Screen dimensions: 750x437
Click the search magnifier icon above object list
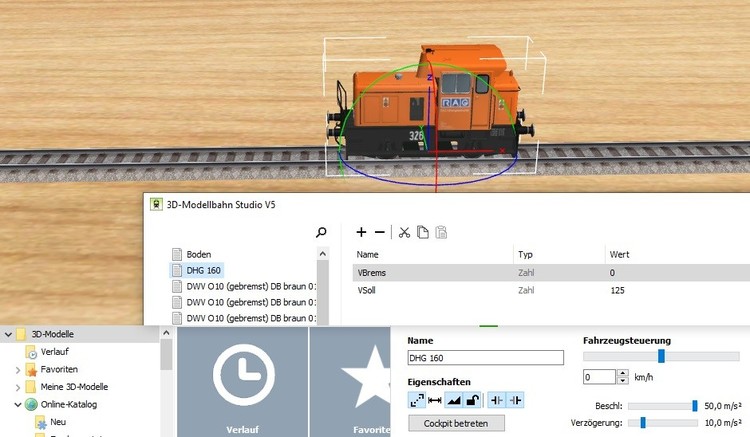pyautogui.click(x=321, y=232)
